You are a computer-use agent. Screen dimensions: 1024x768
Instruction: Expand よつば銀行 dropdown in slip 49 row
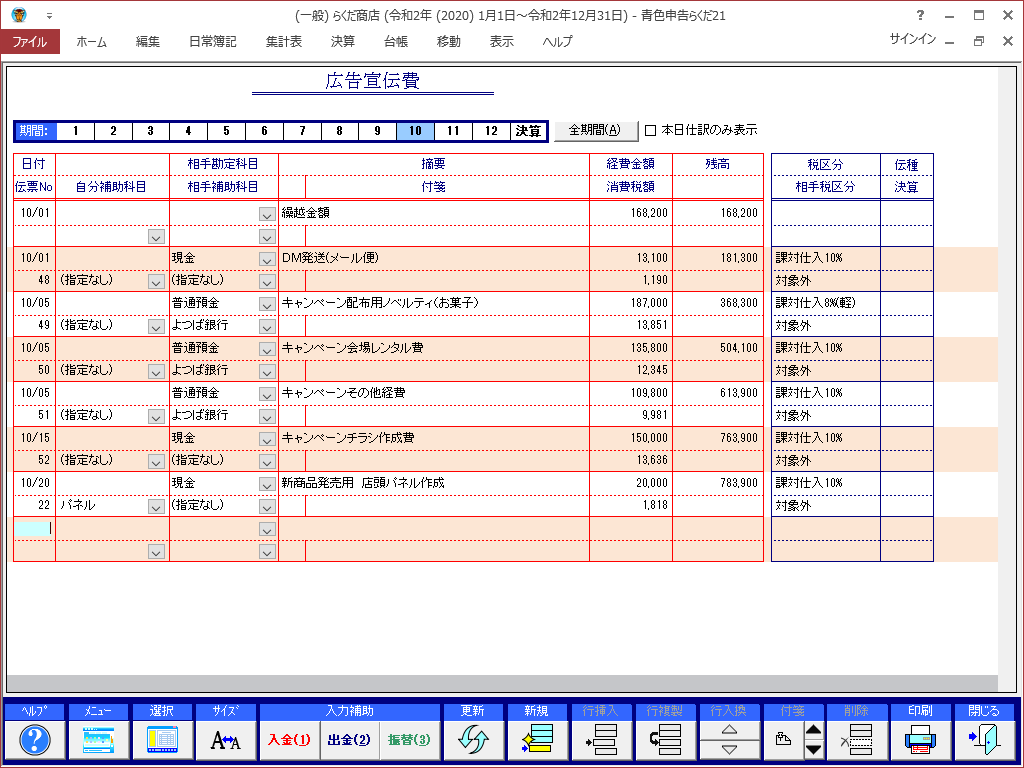pos(266,327)
